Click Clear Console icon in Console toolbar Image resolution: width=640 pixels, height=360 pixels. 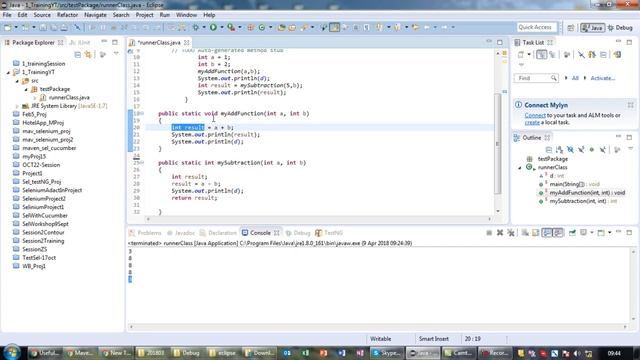pyautogui.click(x=525, y=233)
